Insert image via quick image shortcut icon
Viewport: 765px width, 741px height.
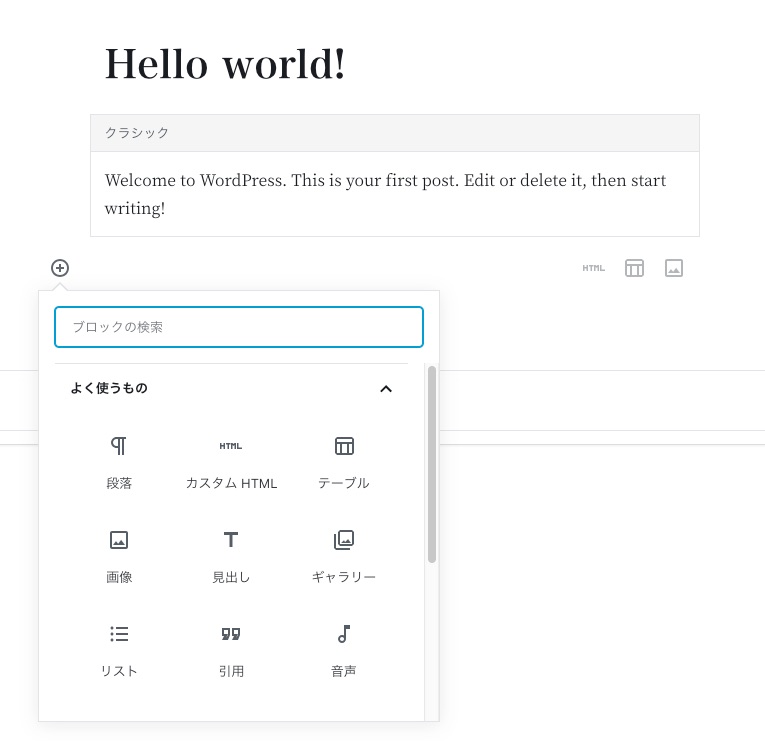tap(674, 268)
